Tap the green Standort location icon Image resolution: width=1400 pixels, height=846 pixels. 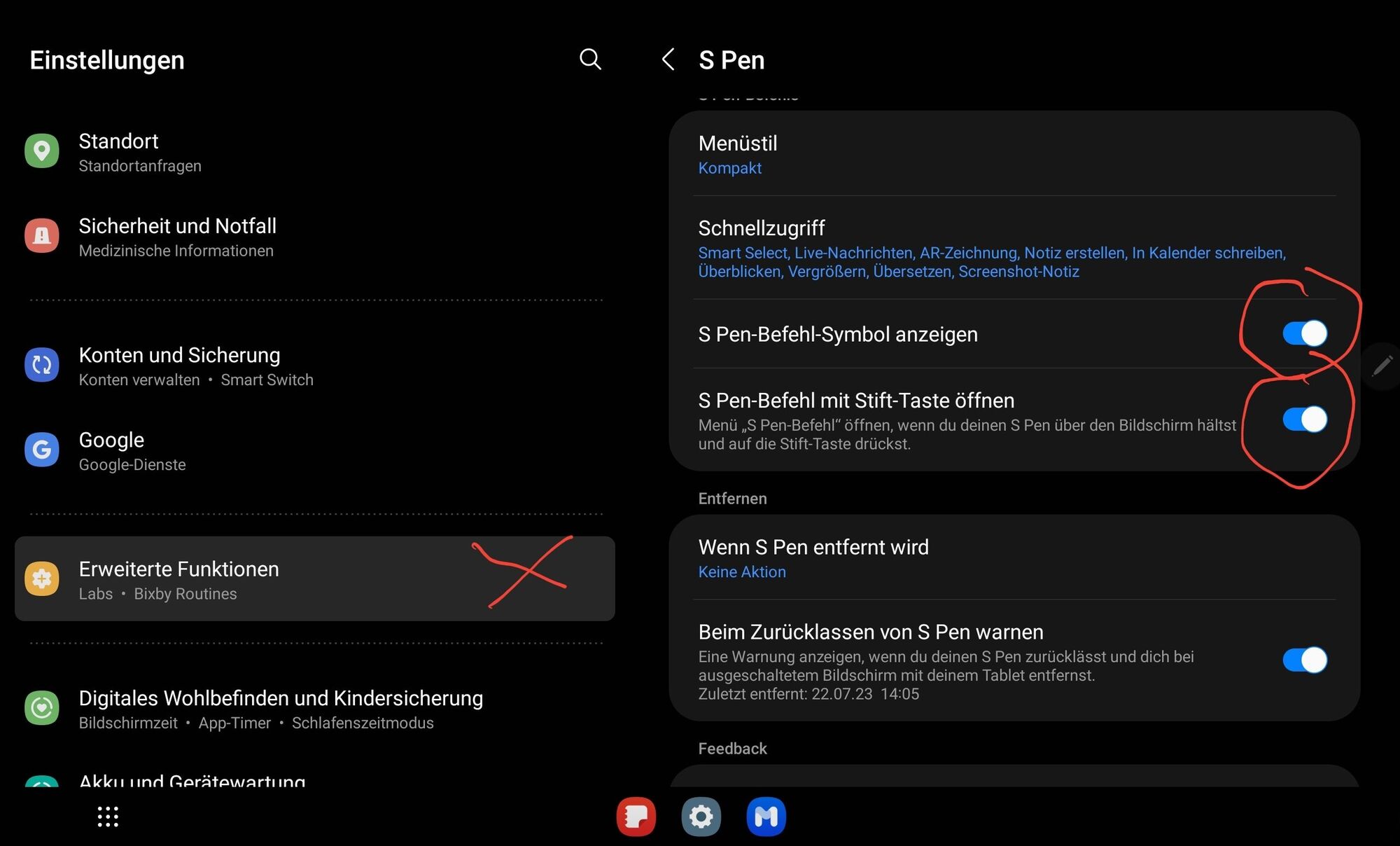click(x=42, y=151)
